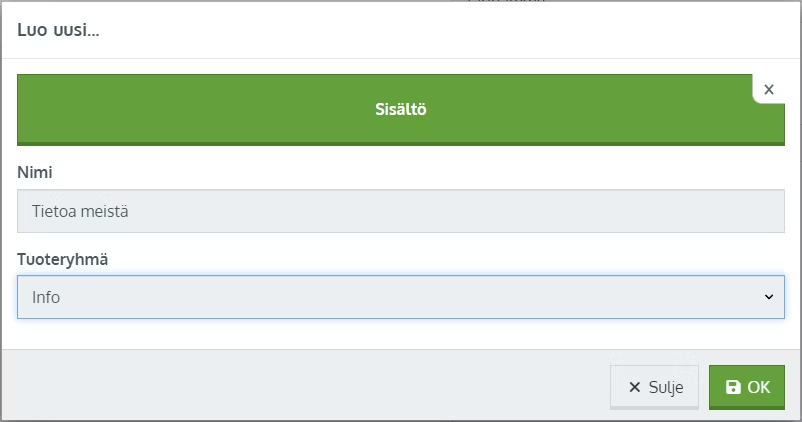
Task: Expand the Tuoteryhmä dropdown chevron arrow
Action: point(768,297)
